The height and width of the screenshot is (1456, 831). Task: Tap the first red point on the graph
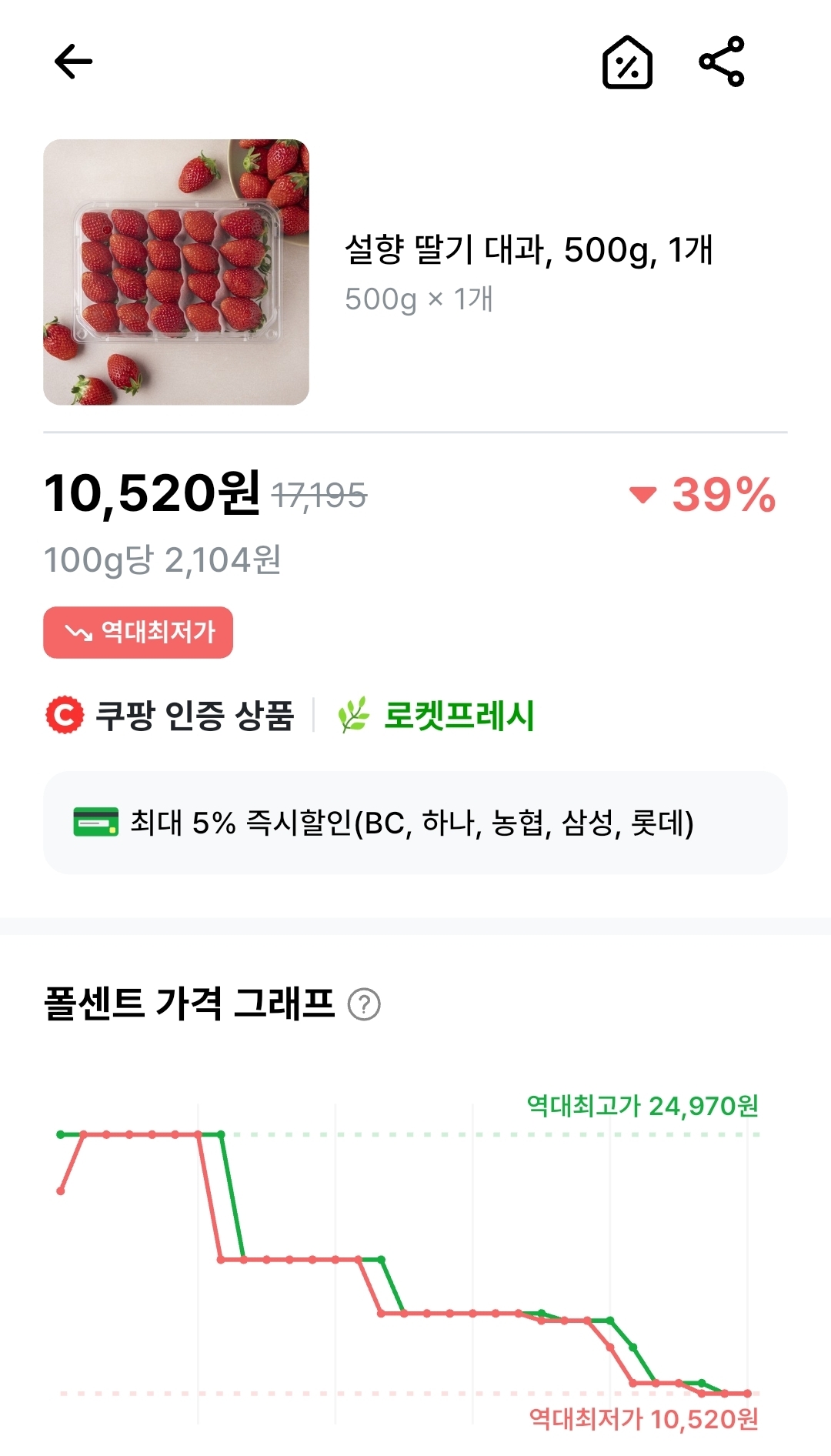(x=61, y=1191)
